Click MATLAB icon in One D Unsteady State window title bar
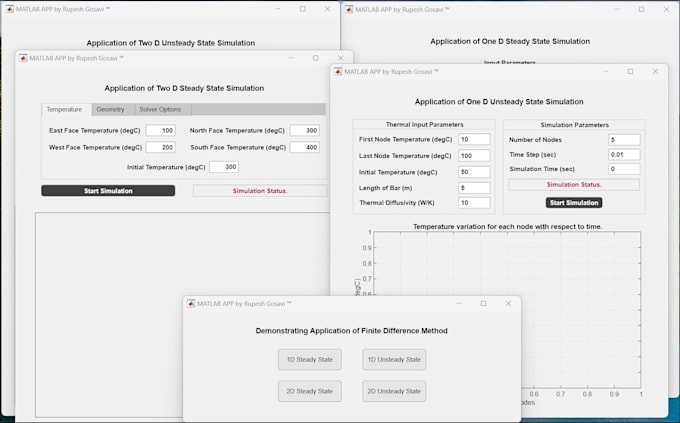The image size is (680, 423). tap(338, 72)
